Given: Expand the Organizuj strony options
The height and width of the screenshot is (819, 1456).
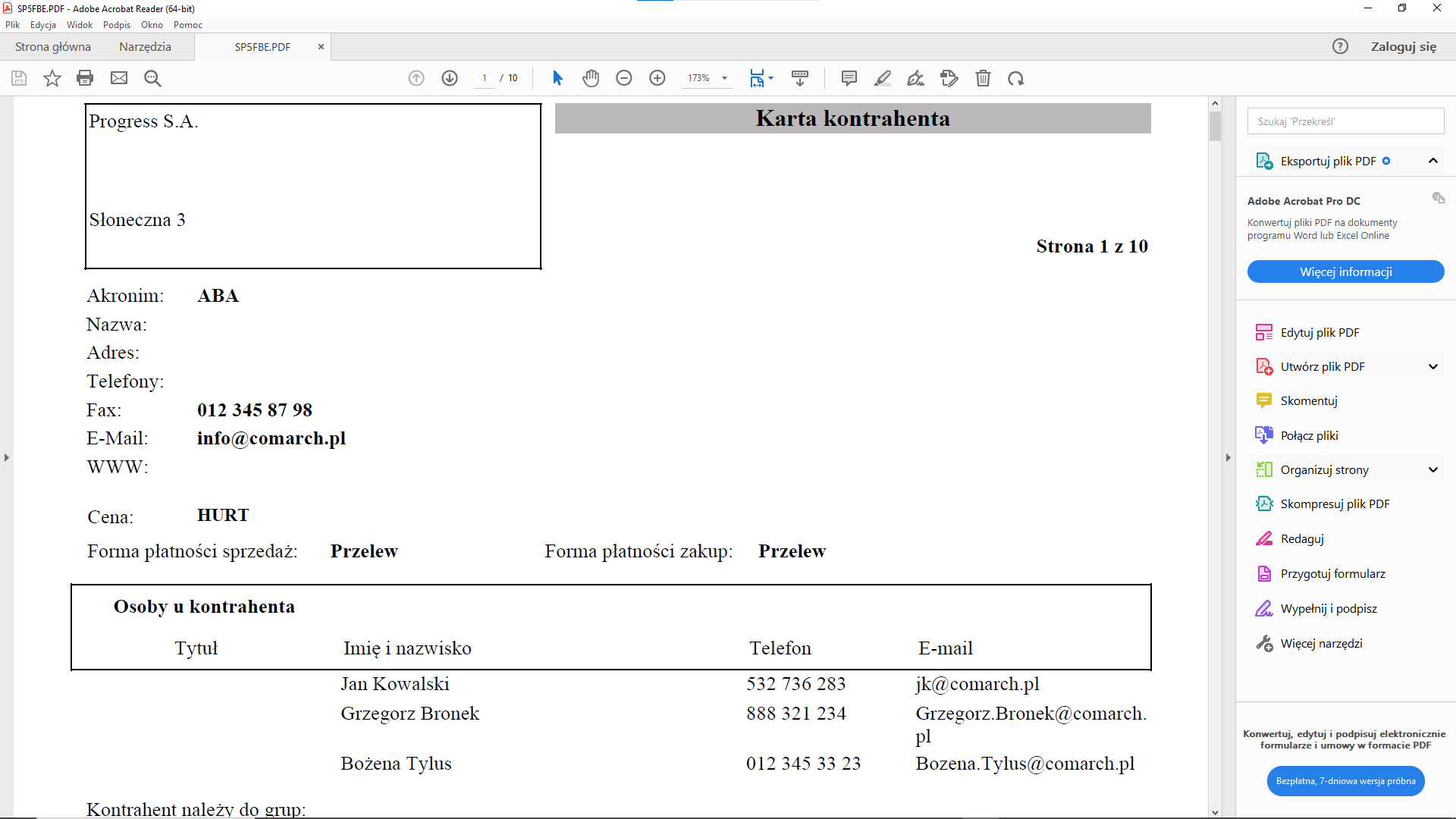Looking at the screenshot, I should tap(1433, 469).
